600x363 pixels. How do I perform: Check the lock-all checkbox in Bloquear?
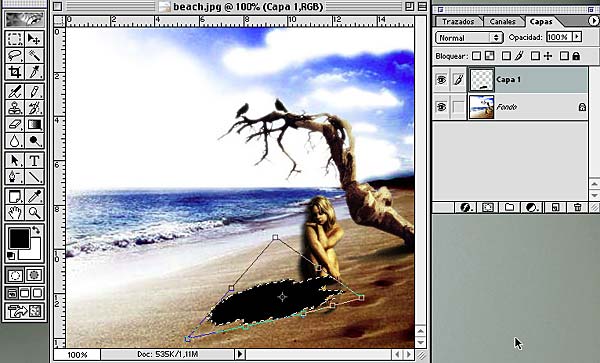564,56
